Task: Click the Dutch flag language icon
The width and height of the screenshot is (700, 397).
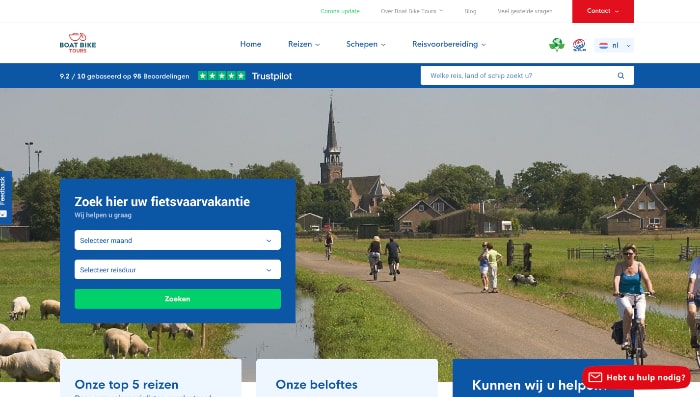Action: (x=603, y=45)
